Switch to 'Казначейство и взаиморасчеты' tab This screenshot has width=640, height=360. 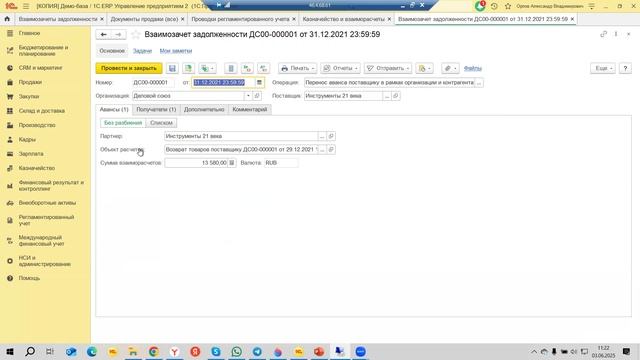(x=343, y=19)
